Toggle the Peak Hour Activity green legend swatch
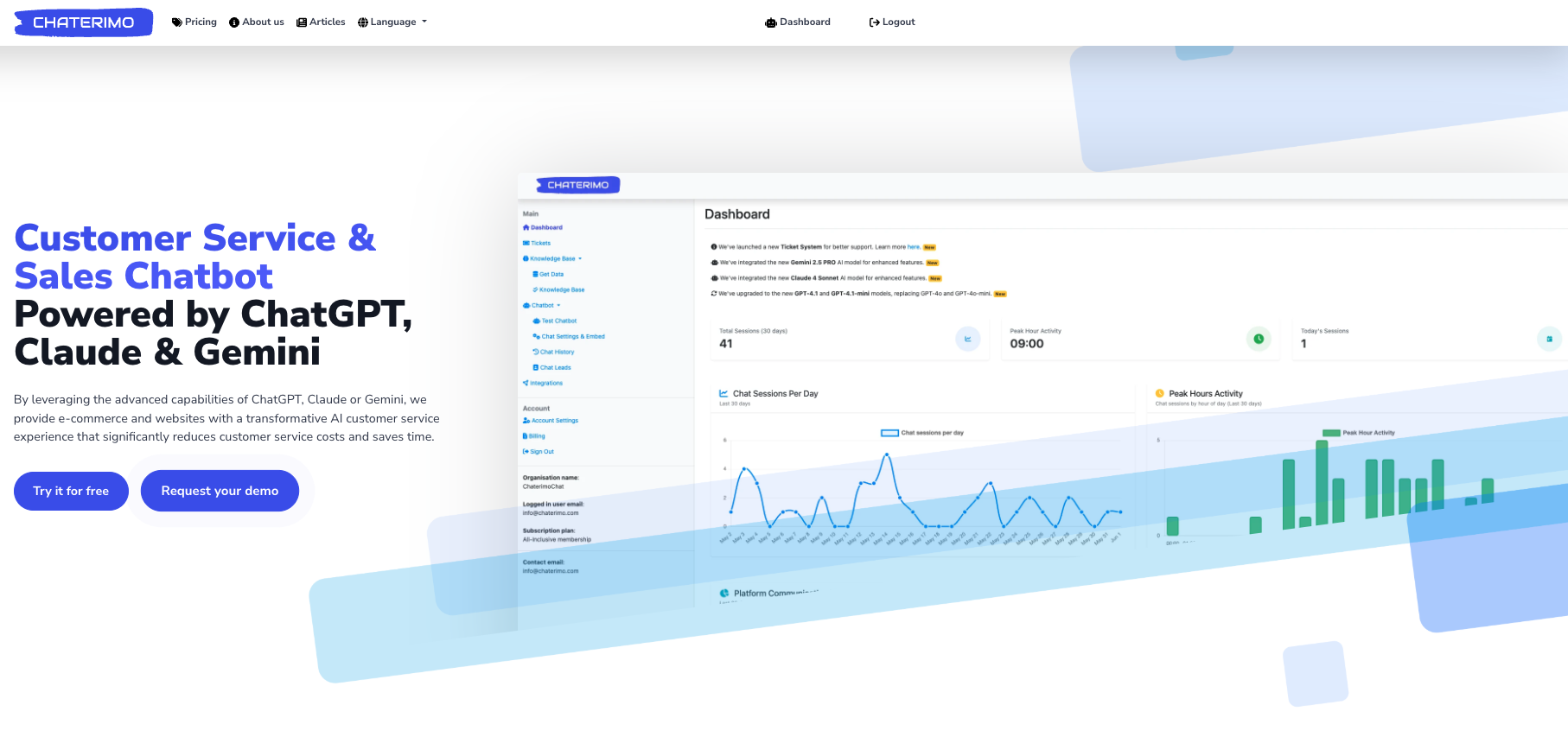 (x=1330, y=433)
